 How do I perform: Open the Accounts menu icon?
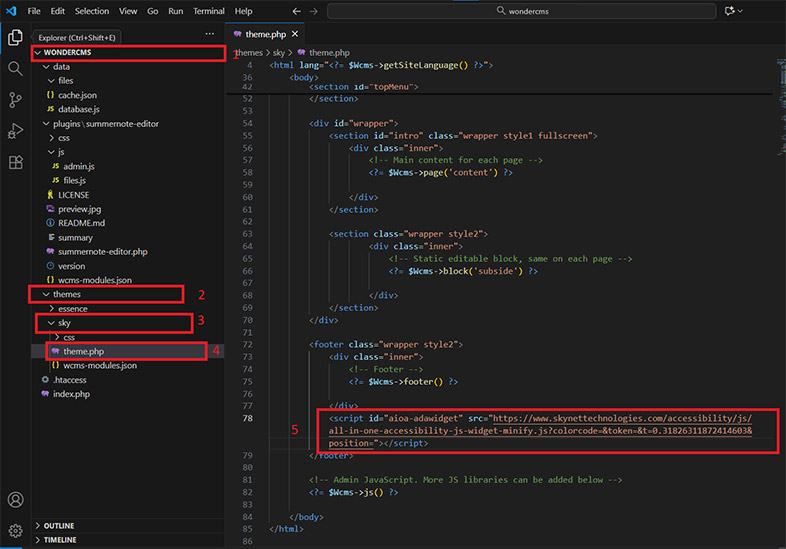(16, 500)
